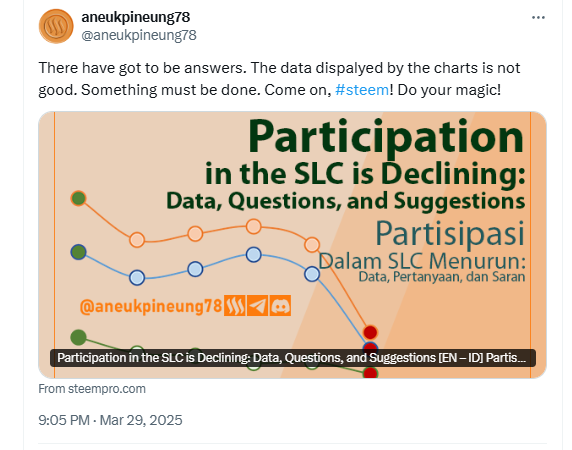Click the @aneukpineung78 handle under the name
This screenshot has width=572, height=450.
pos(139,35)
